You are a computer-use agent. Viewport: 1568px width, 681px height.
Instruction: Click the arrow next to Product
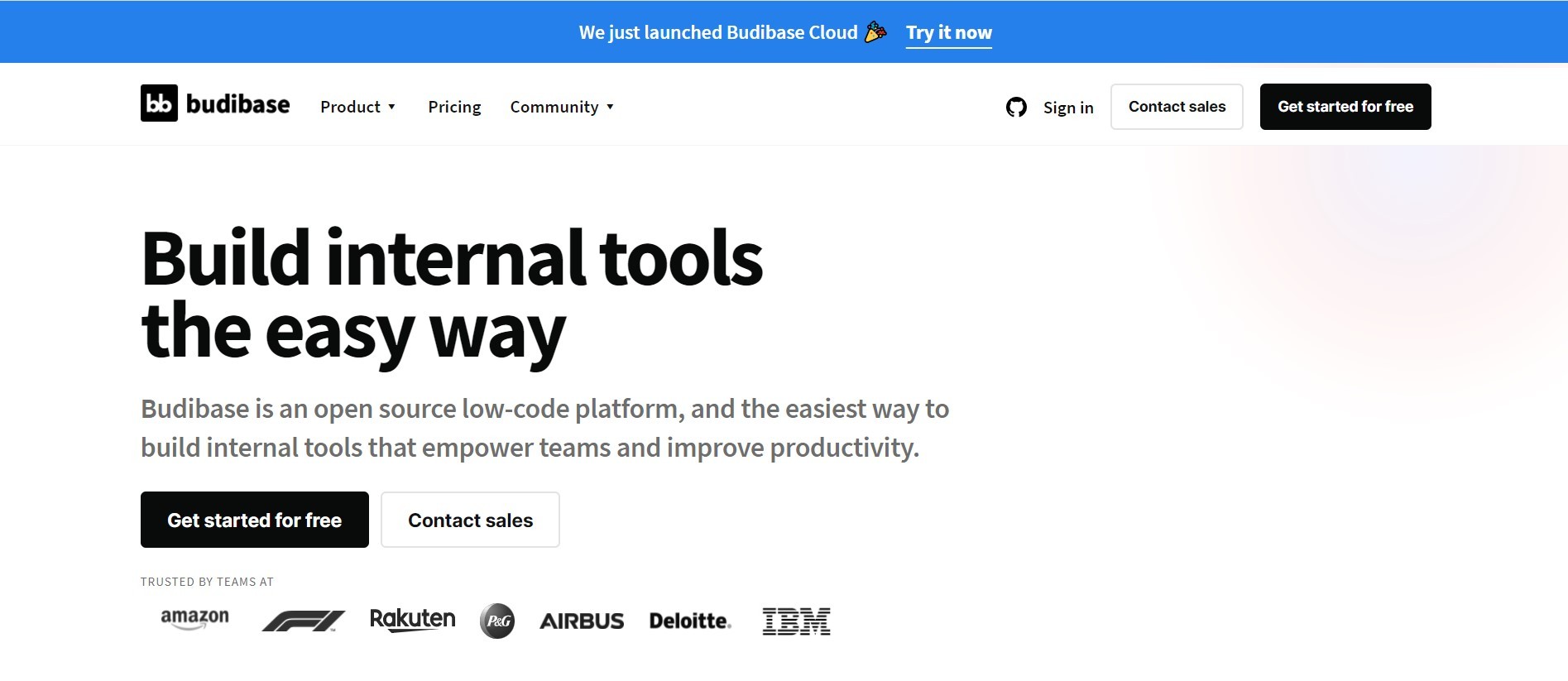click(392, 107)
